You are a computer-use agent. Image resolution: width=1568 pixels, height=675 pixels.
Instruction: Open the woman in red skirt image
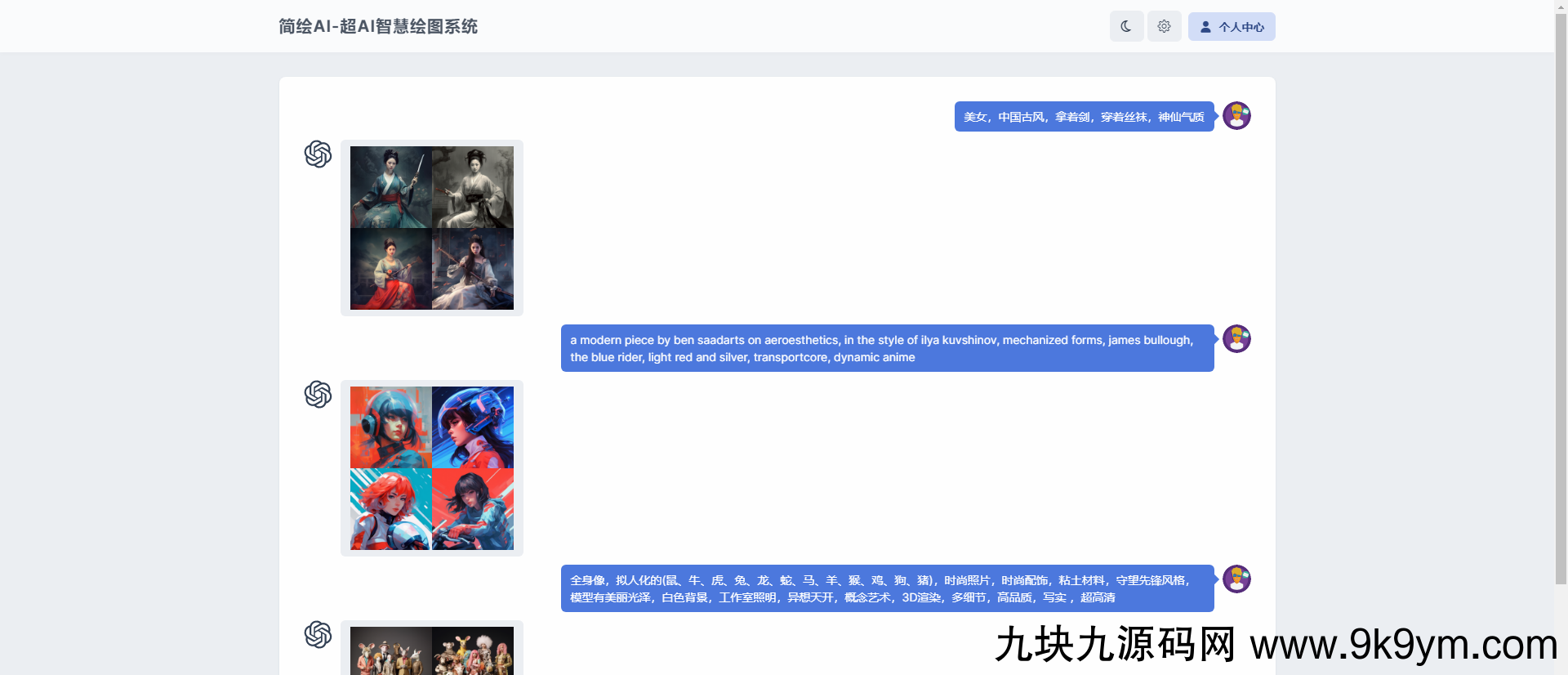pyautogui.click(x=391, y=269)
